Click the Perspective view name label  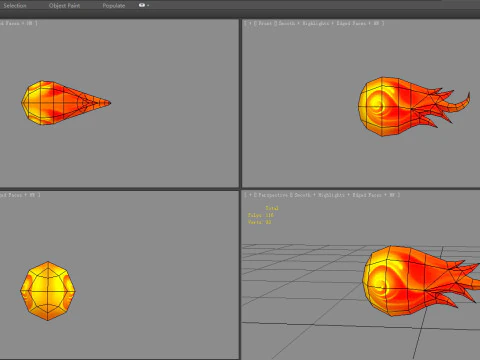click(272, 195)
